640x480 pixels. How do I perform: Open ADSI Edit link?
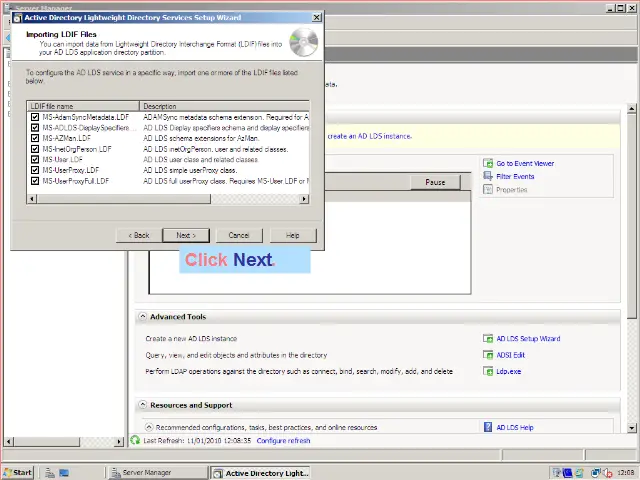click(510, 355)
